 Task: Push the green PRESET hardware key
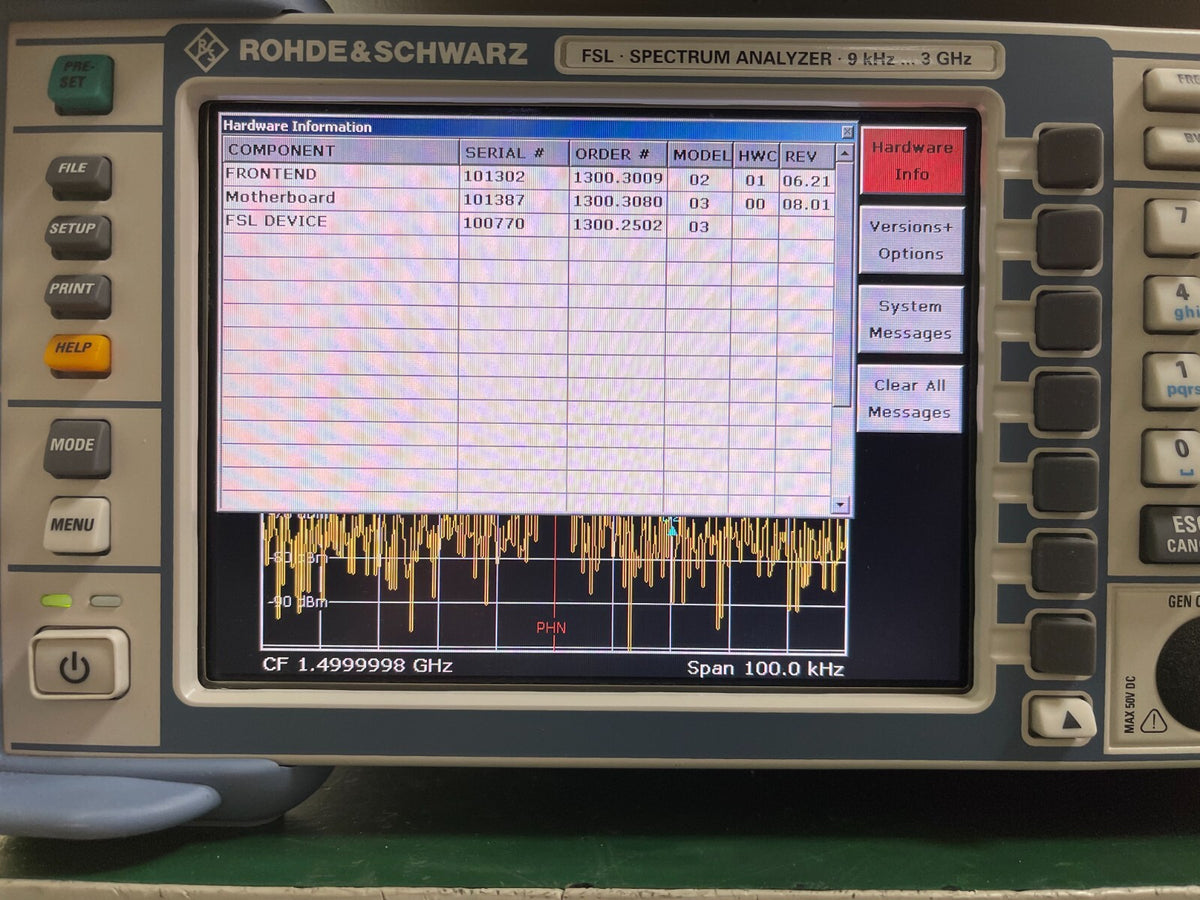coord(80,84)
